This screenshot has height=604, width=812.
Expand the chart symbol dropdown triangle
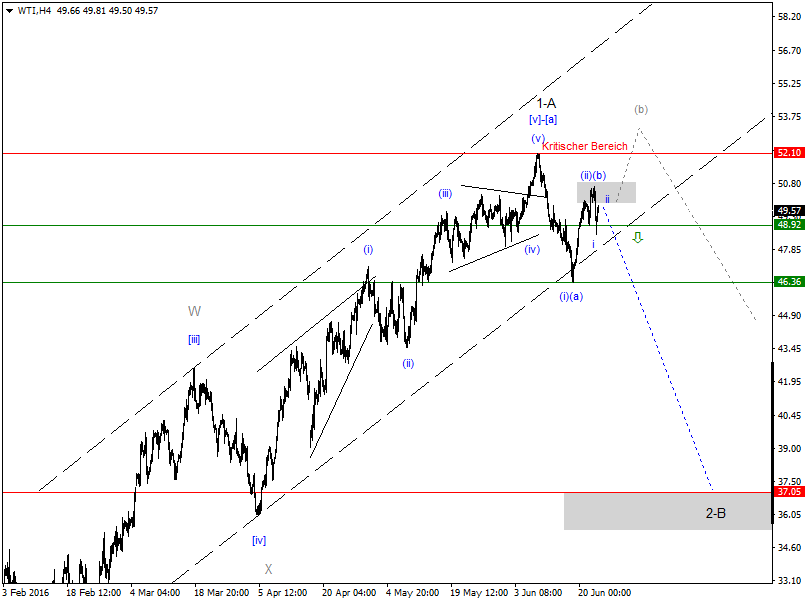point(10,9)
